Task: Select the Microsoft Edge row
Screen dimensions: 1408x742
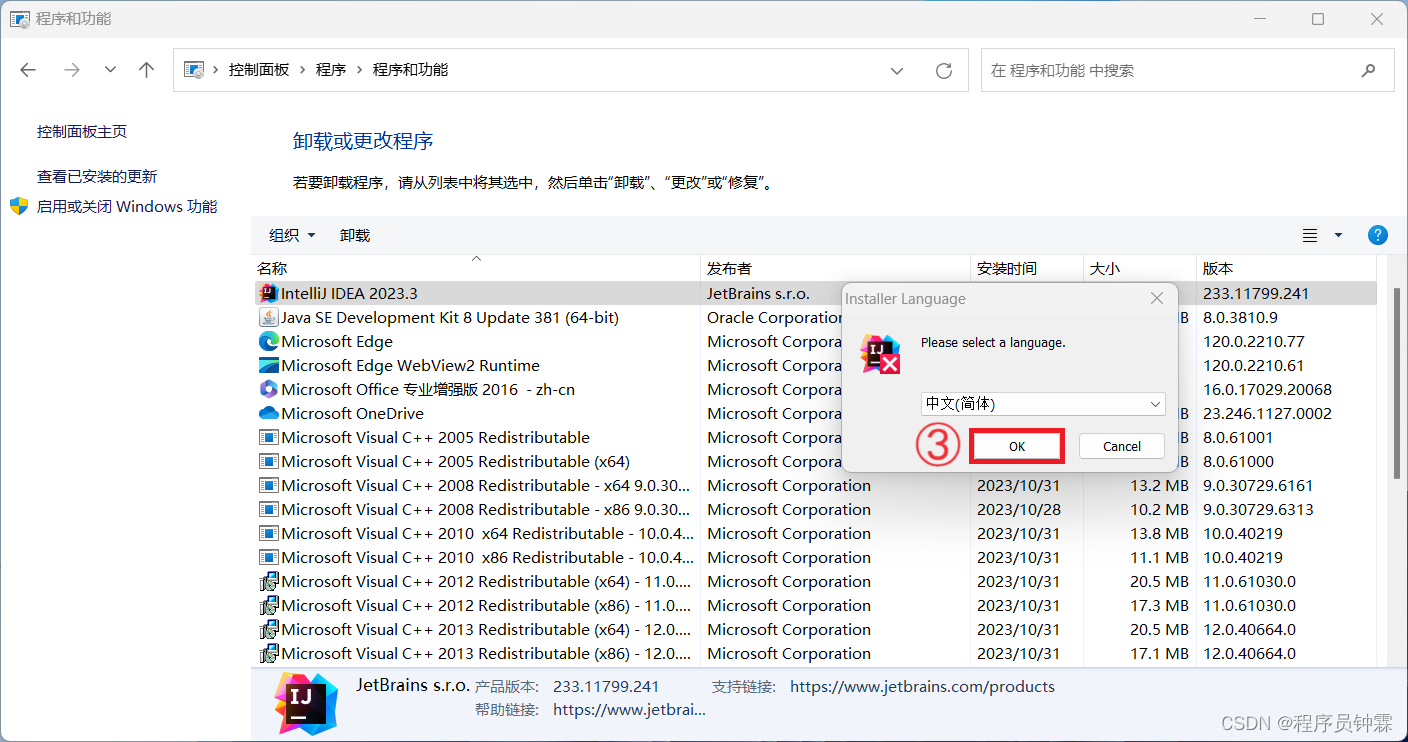Action: 814,341
